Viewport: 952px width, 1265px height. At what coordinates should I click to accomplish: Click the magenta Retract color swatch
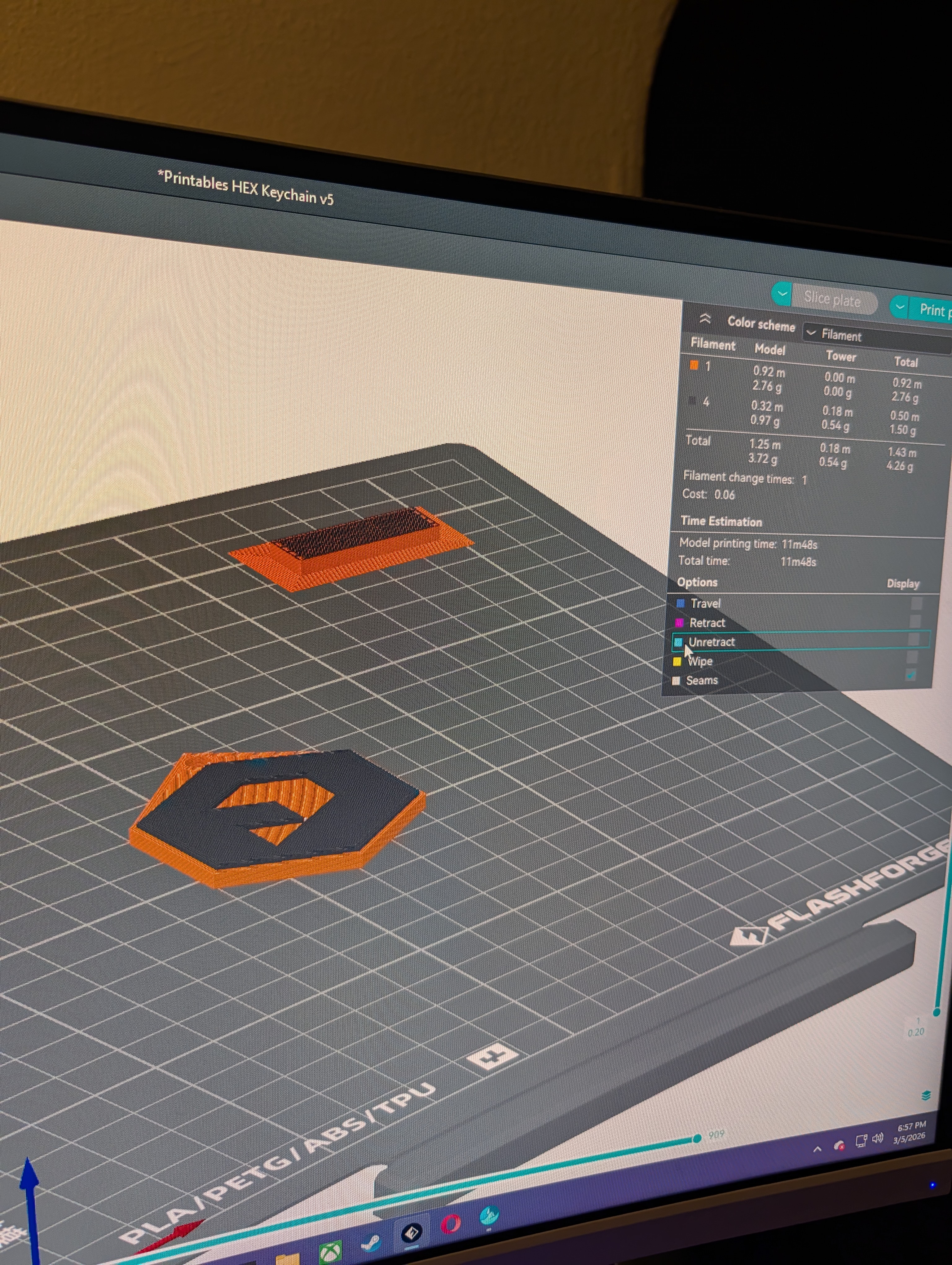coord(679,622)
